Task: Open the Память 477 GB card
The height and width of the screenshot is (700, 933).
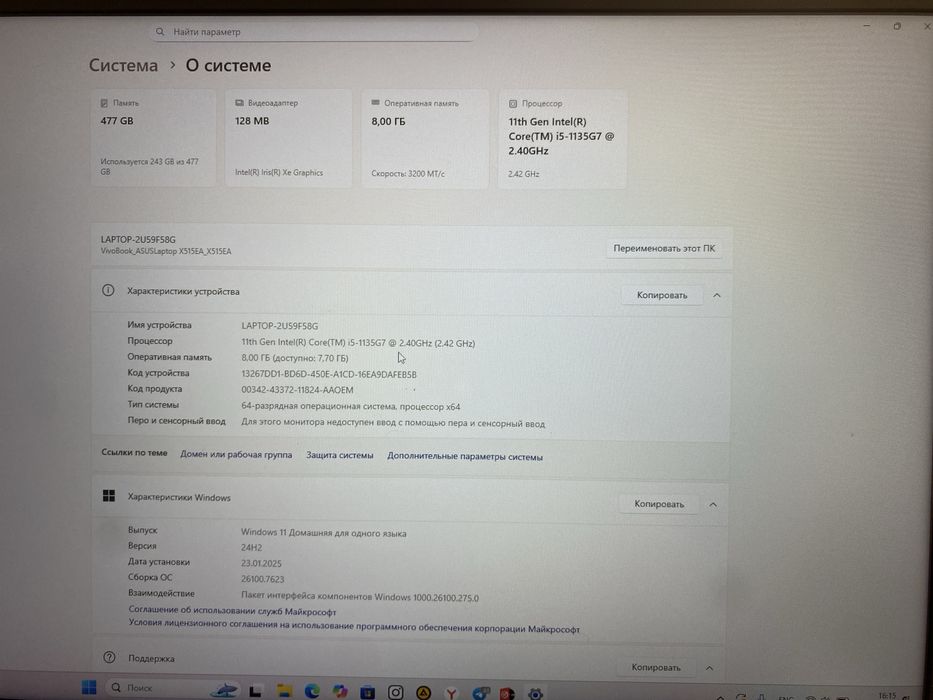Action: click(154, 138)
